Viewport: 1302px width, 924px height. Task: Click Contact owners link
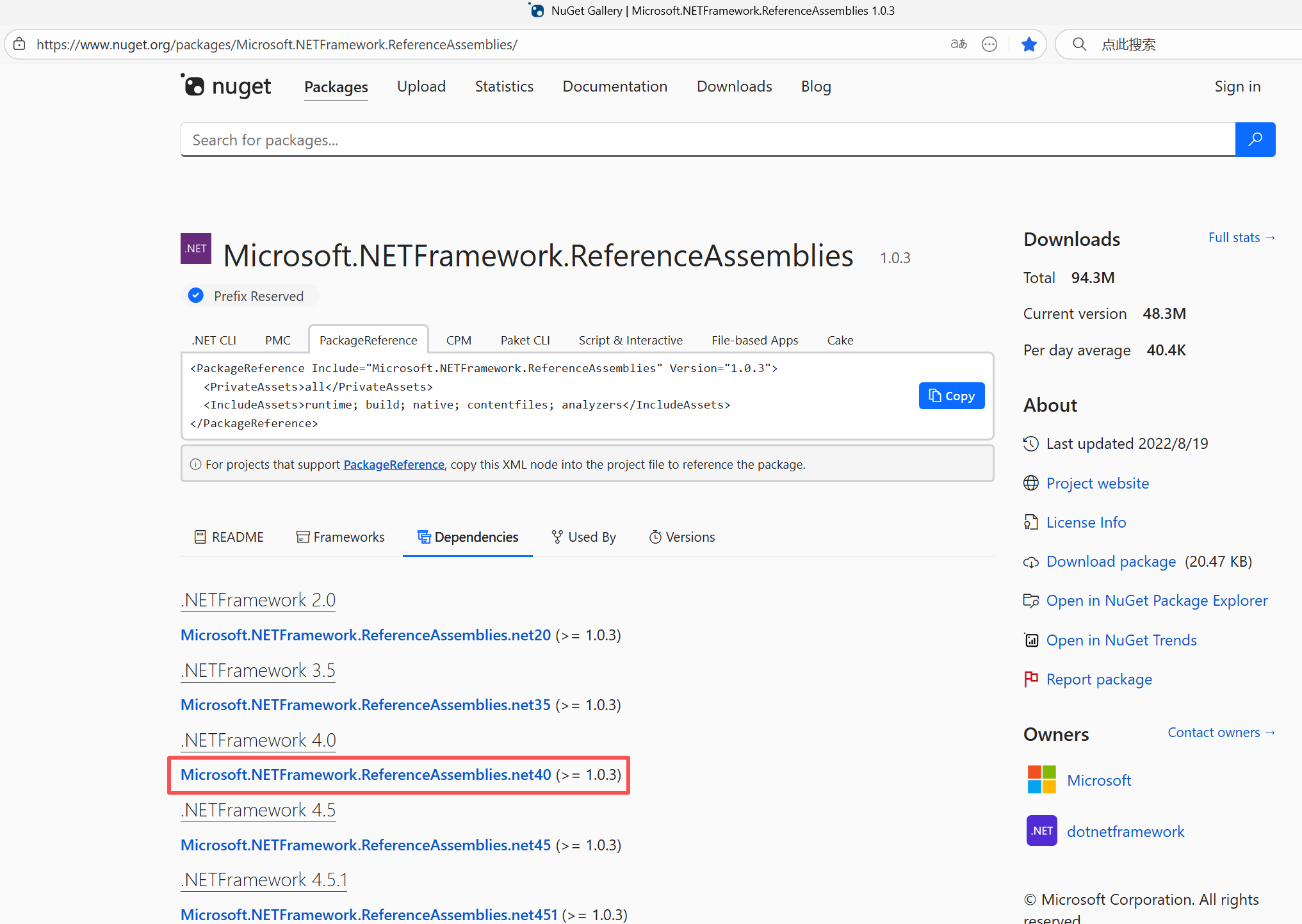coord(1221,733)
